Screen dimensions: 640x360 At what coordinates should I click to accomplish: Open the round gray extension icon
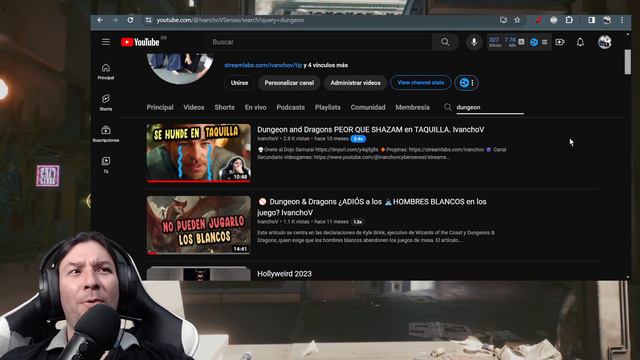553,20
